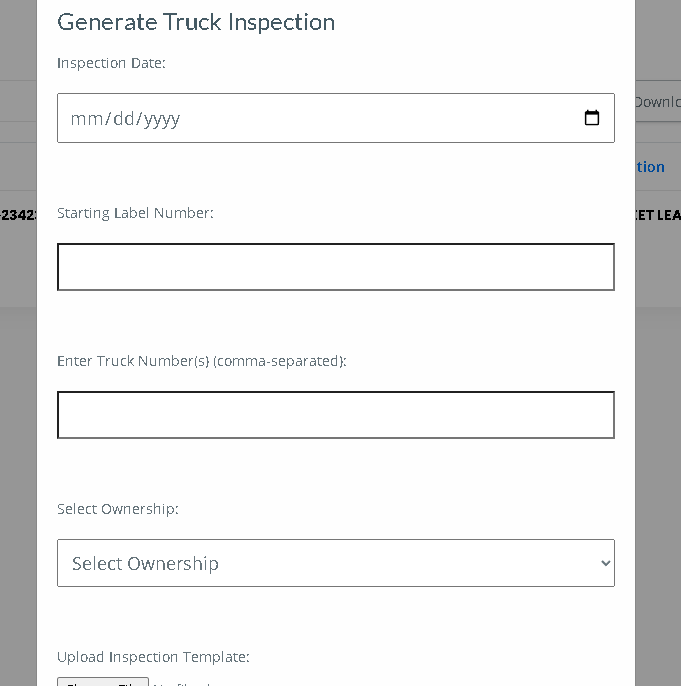Click the No file chosen text
681x686 pixels.
click(x=182, y=683)
